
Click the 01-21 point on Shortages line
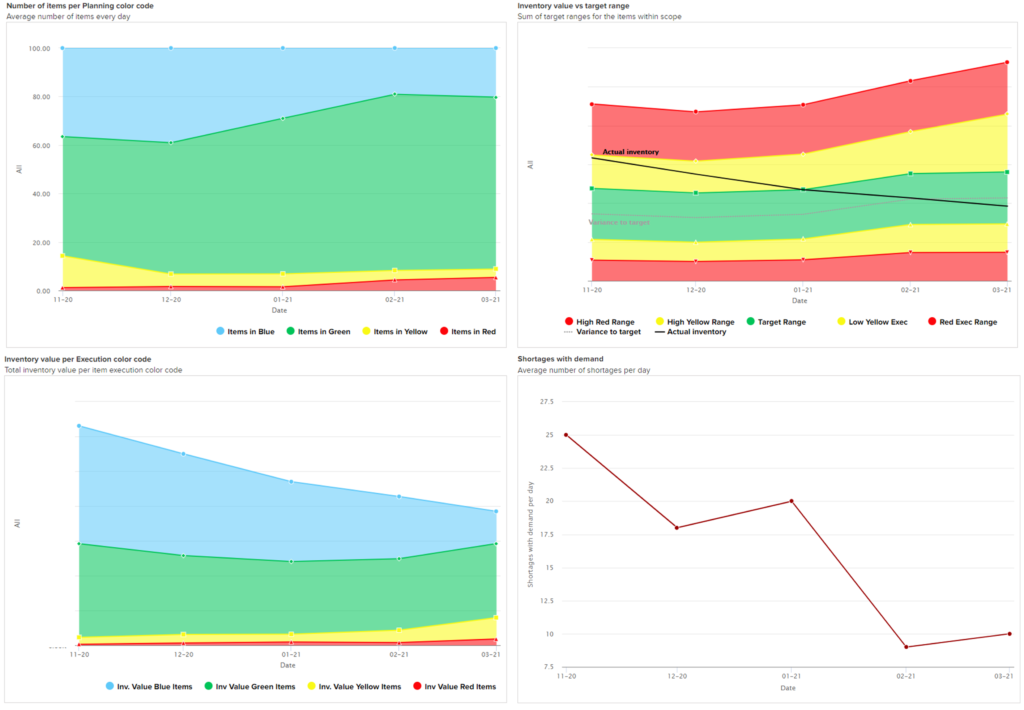[x=792, y=501]
